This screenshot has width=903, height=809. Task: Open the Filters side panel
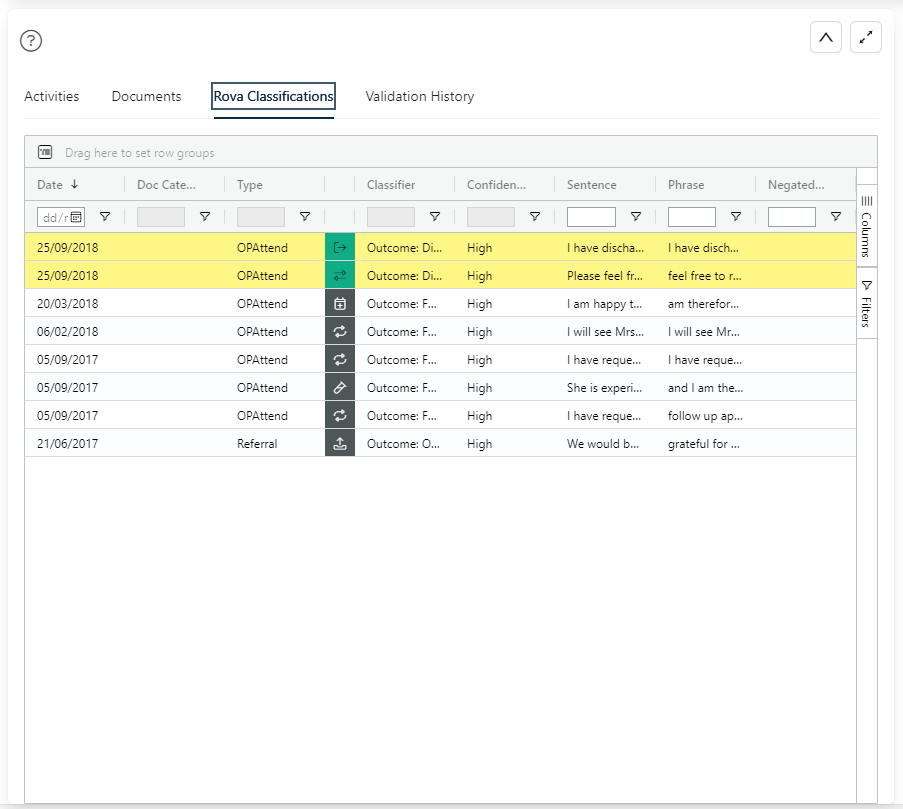coord(866,304)
